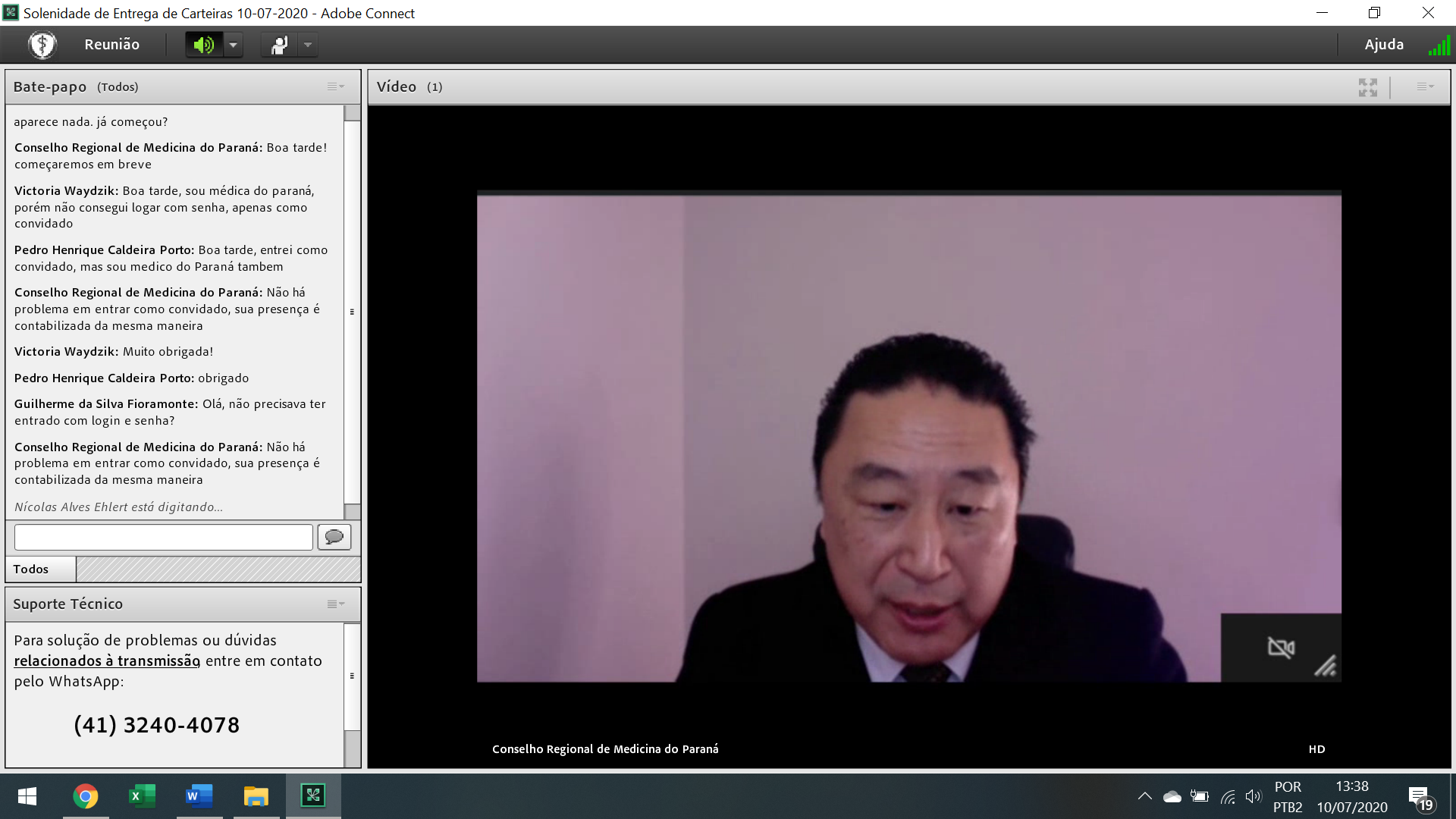Open Google Chrome from the taskbar
Screen dimensions: 1456x819
(x=85, y=796)
